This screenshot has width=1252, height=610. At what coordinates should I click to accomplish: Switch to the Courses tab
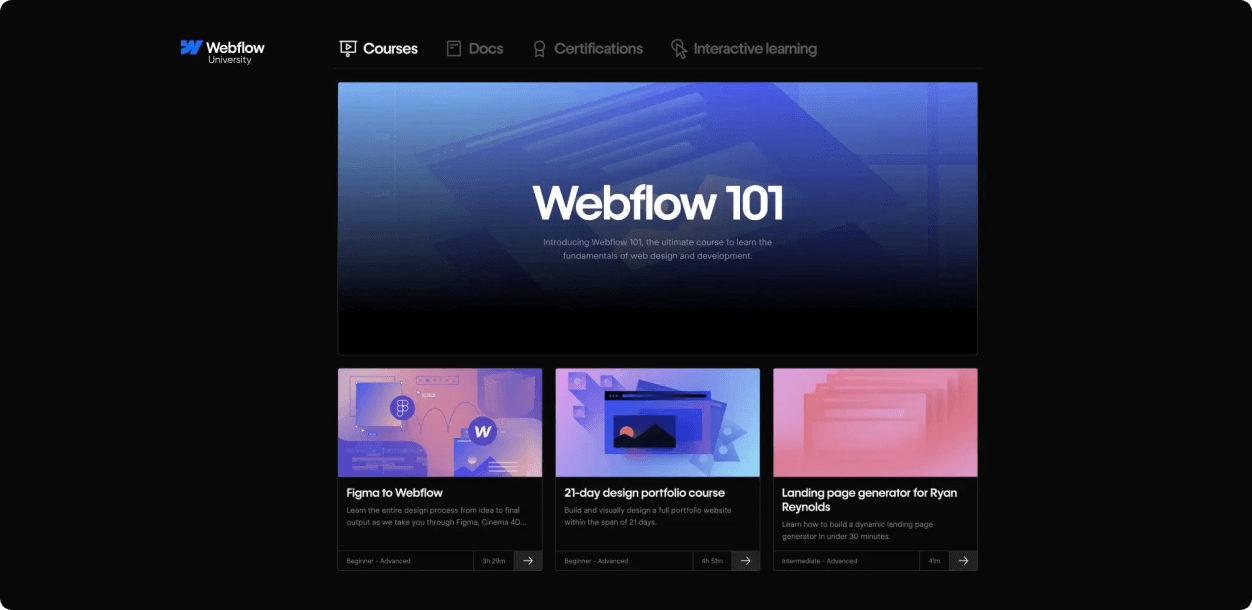379,48
